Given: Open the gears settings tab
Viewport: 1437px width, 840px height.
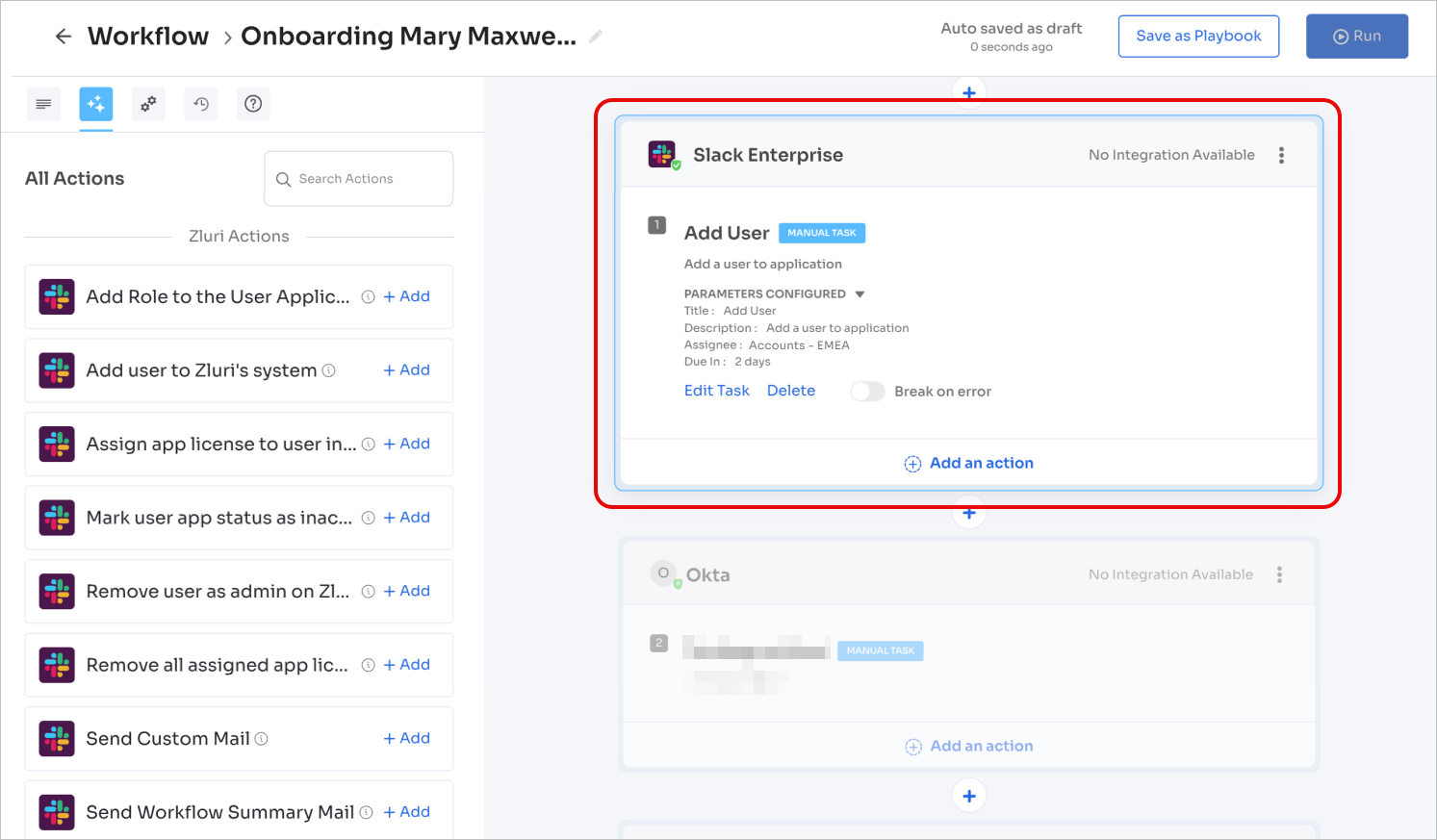Looking at the screenshot, I should tap(148, 104).
